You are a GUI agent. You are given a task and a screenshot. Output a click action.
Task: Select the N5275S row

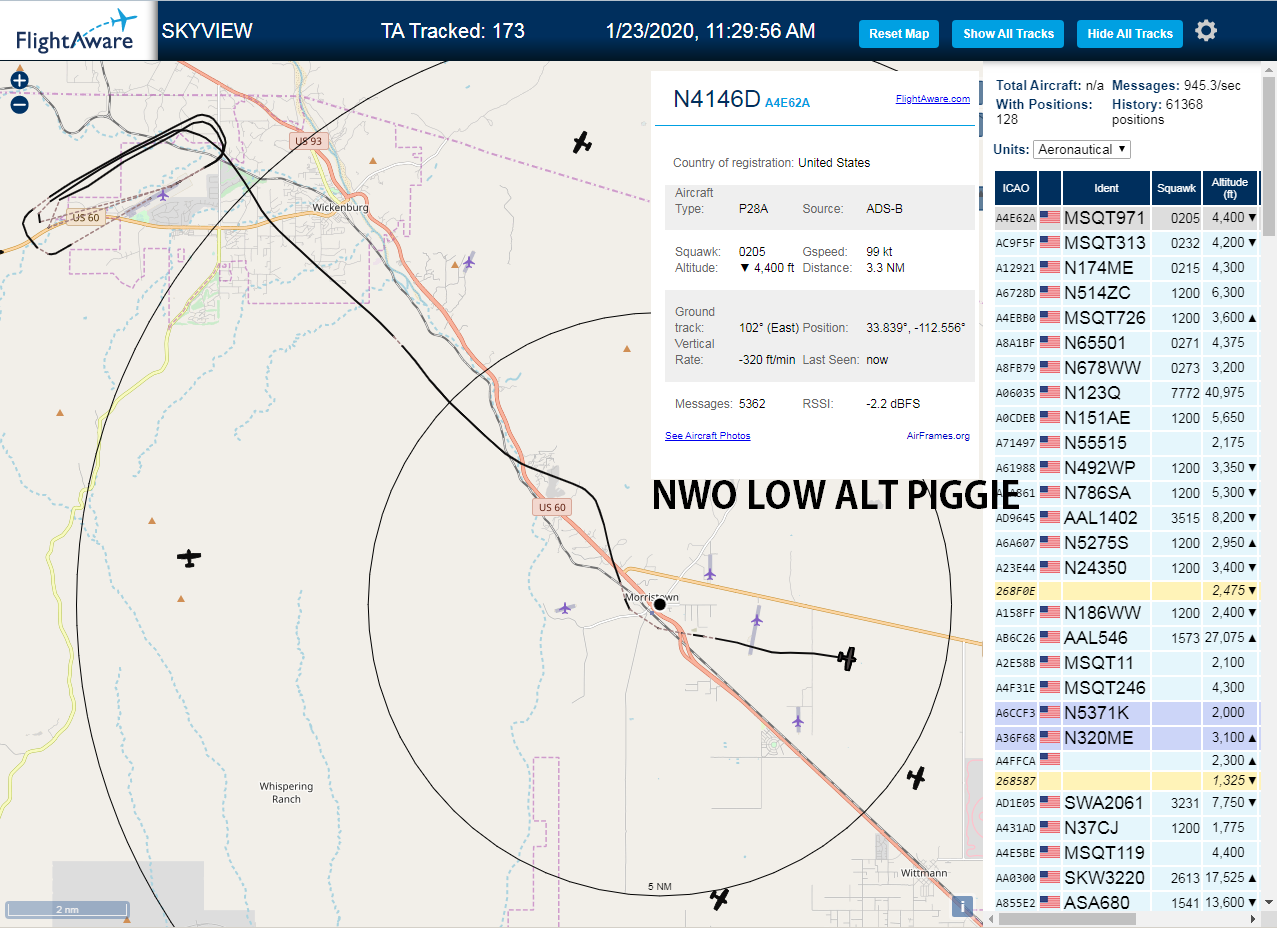pos(1127,542)
